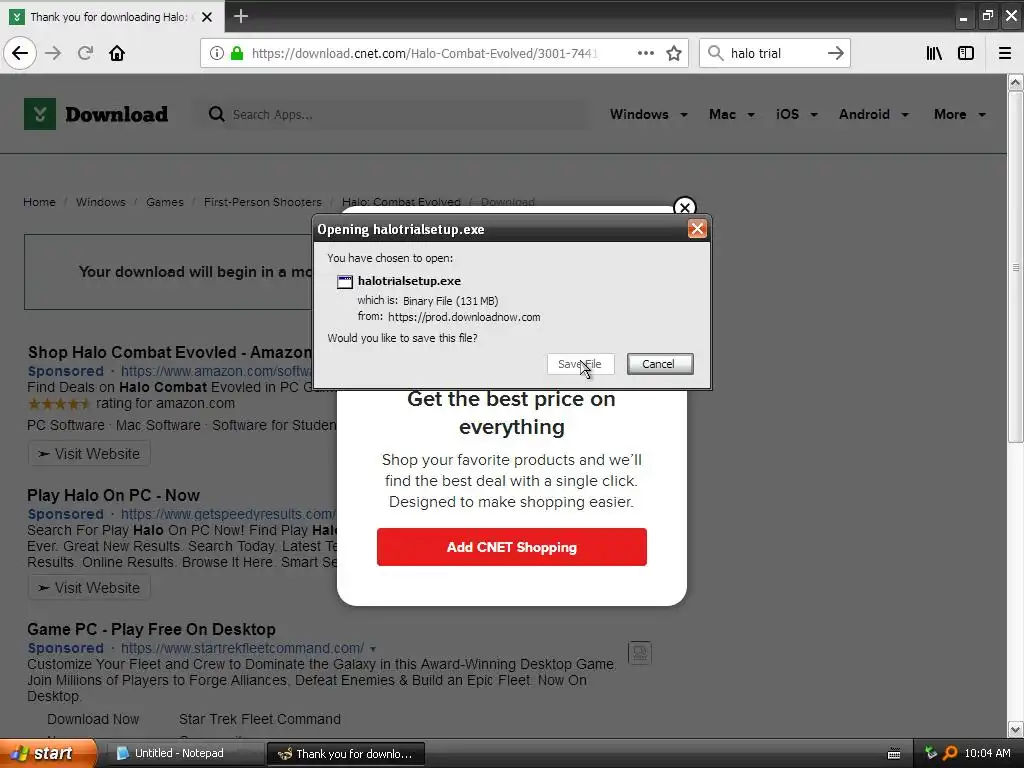Open the Firefox home page icon
This screenshot has width=1024, height=768.
pos(117,53)
